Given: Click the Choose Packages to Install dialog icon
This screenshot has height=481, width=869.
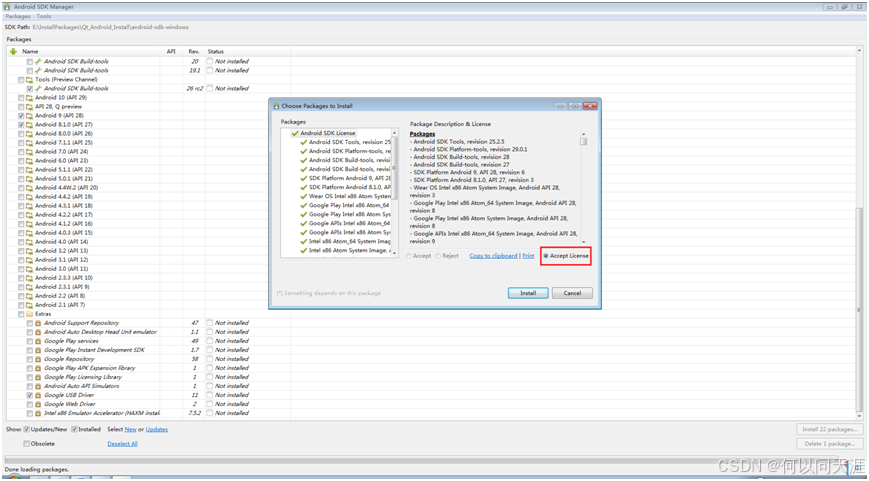Looking at the screenshot, I should tap(276, 106).
